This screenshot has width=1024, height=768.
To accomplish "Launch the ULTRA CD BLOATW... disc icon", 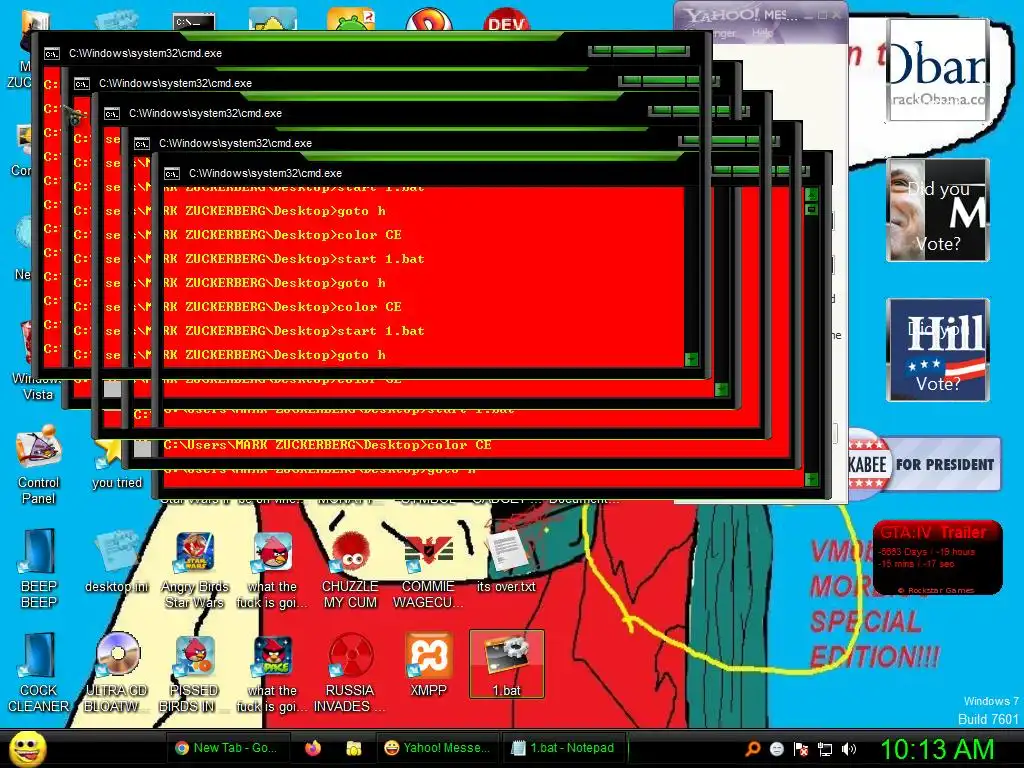I will point(117,673).
